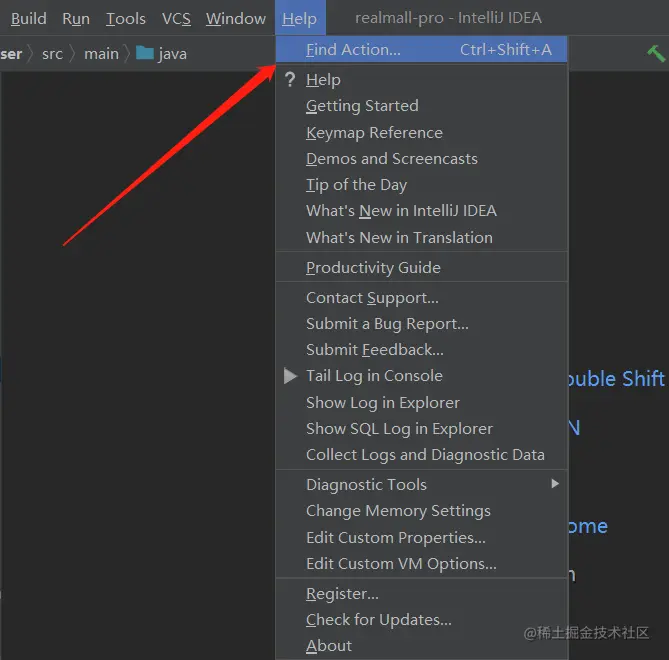
Task: Open Edit Custom VM Options
Action: pos(422,564)
